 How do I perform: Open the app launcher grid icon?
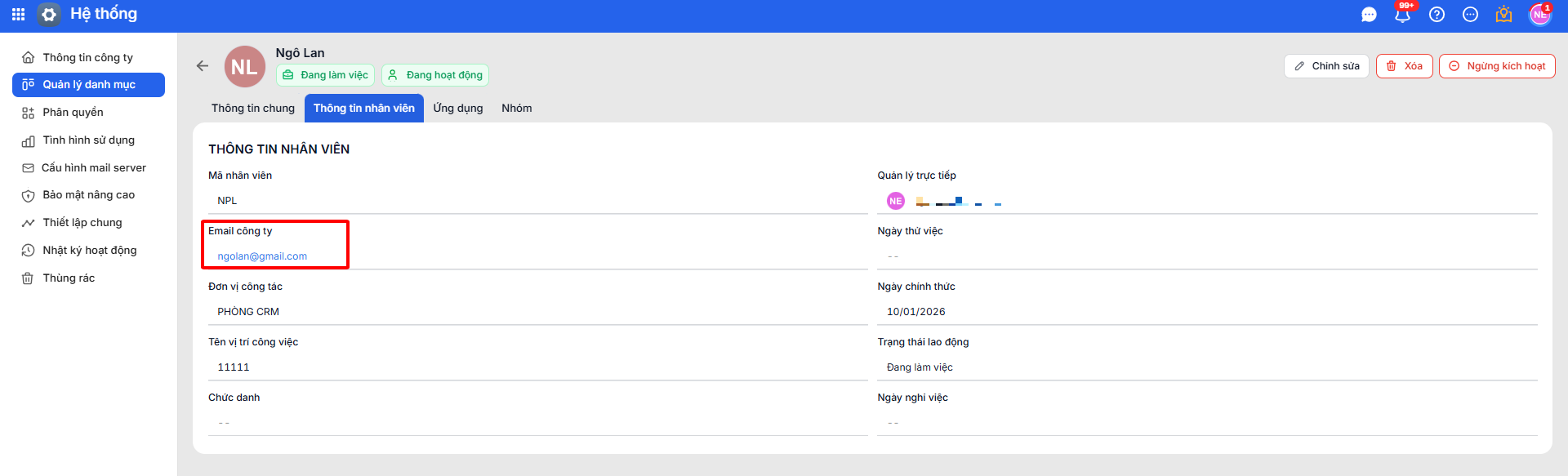[18, 15]
